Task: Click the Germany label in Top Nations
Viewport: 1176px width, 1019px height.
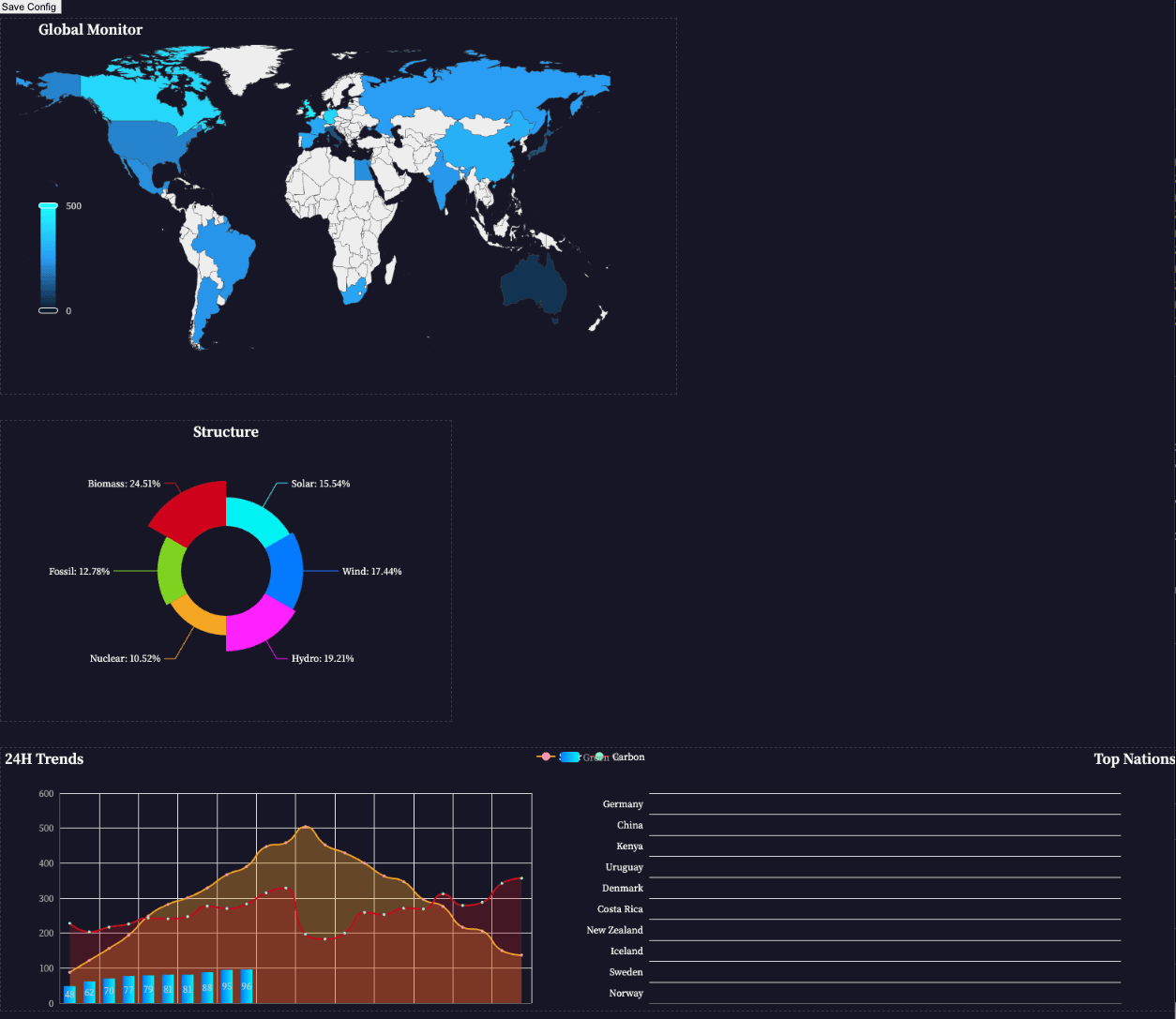Action: tap(623, 804)
